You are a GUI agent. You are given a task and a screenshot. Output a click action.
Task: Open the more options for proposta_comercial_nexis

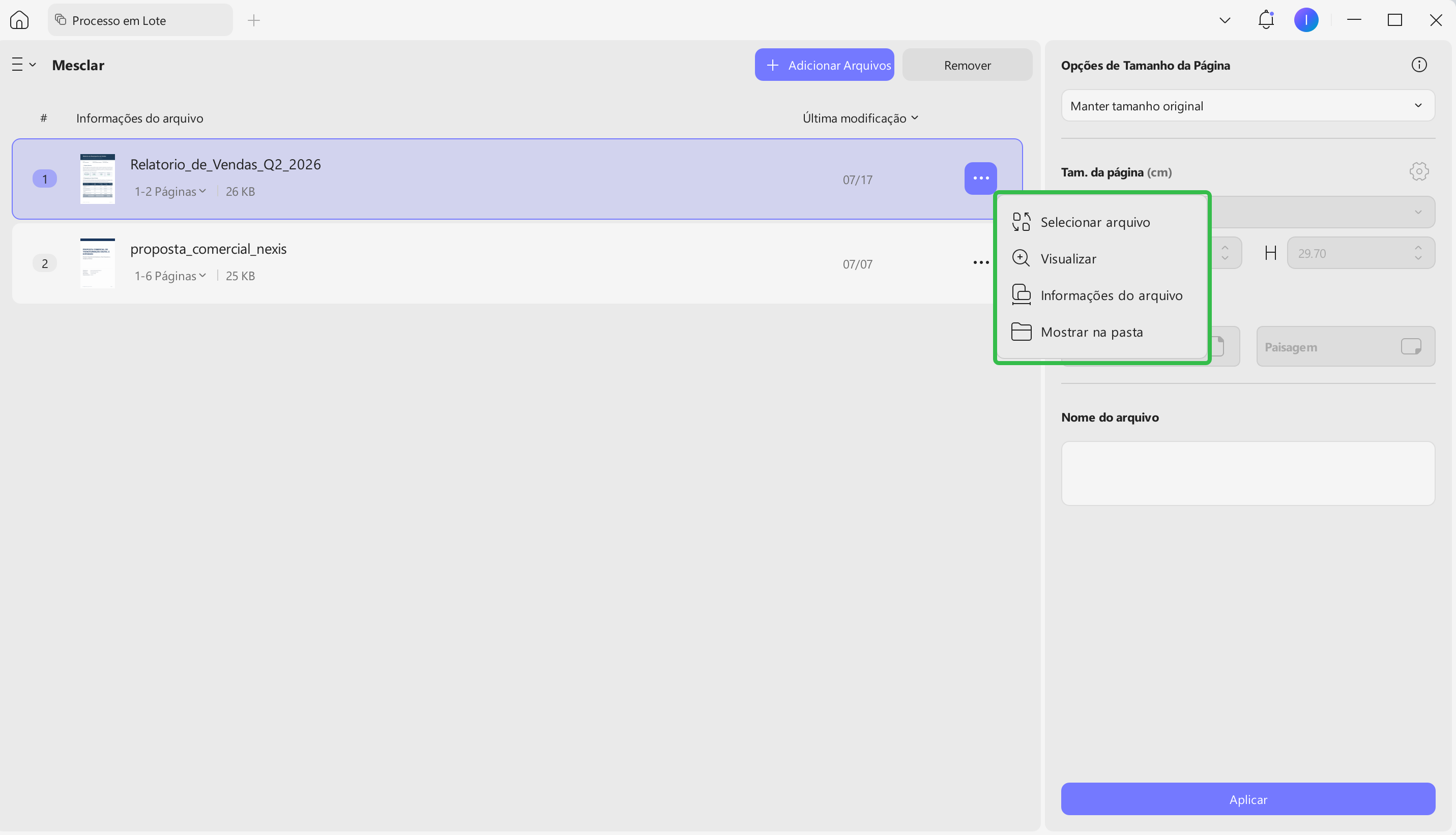point(980,263)
